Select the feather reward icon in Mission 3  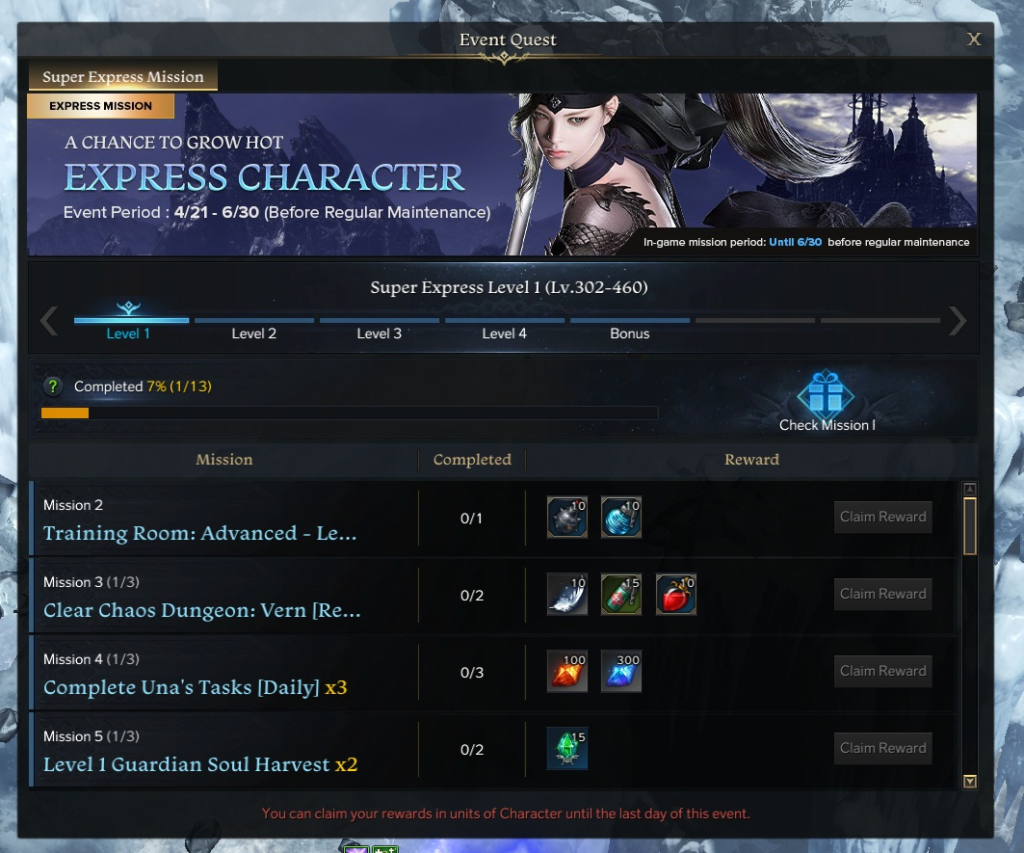[x=567, y=594]
